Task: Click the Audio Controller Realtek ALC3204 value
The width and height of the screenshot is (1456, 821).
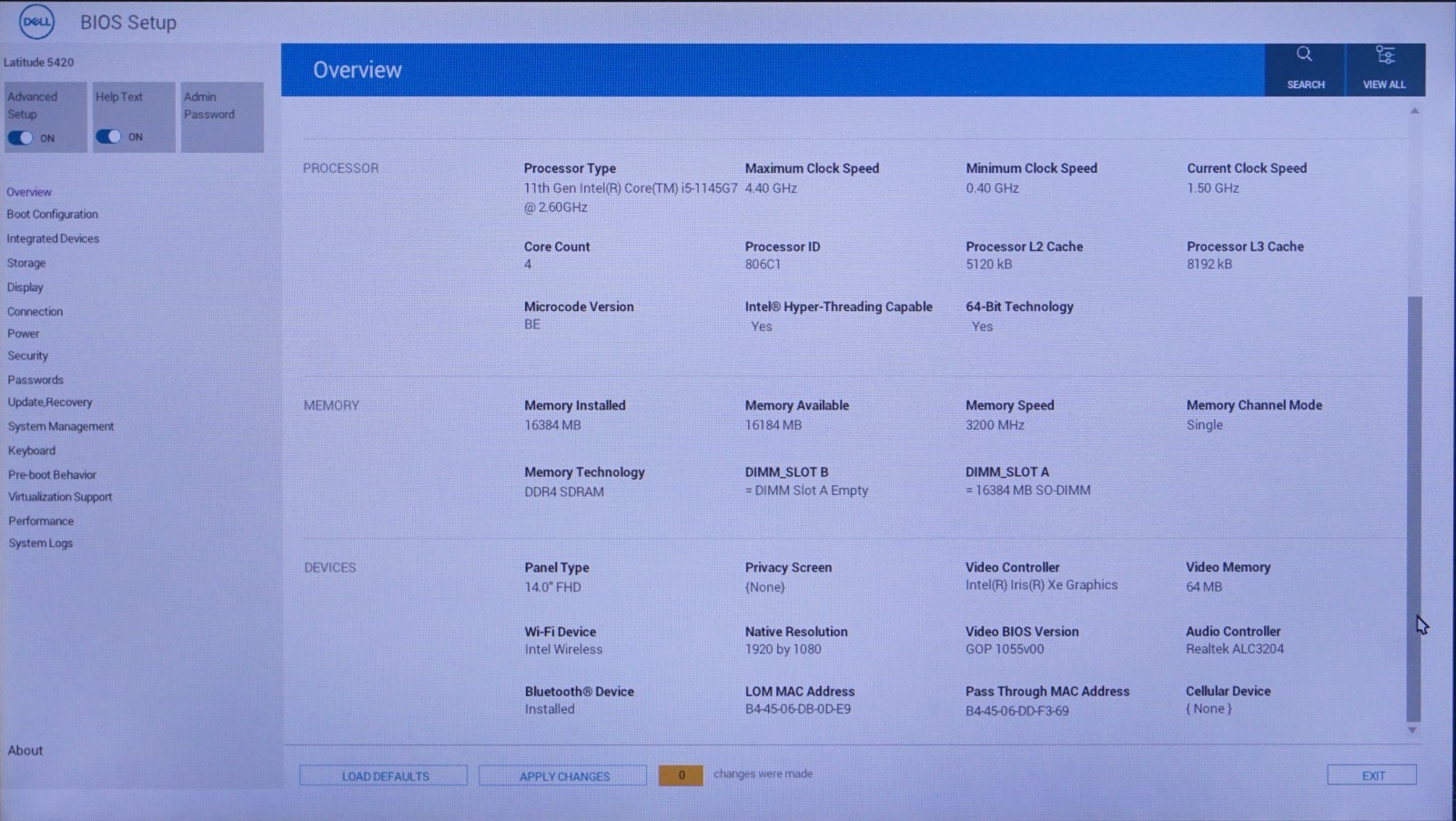Action: pos(1235,650)
